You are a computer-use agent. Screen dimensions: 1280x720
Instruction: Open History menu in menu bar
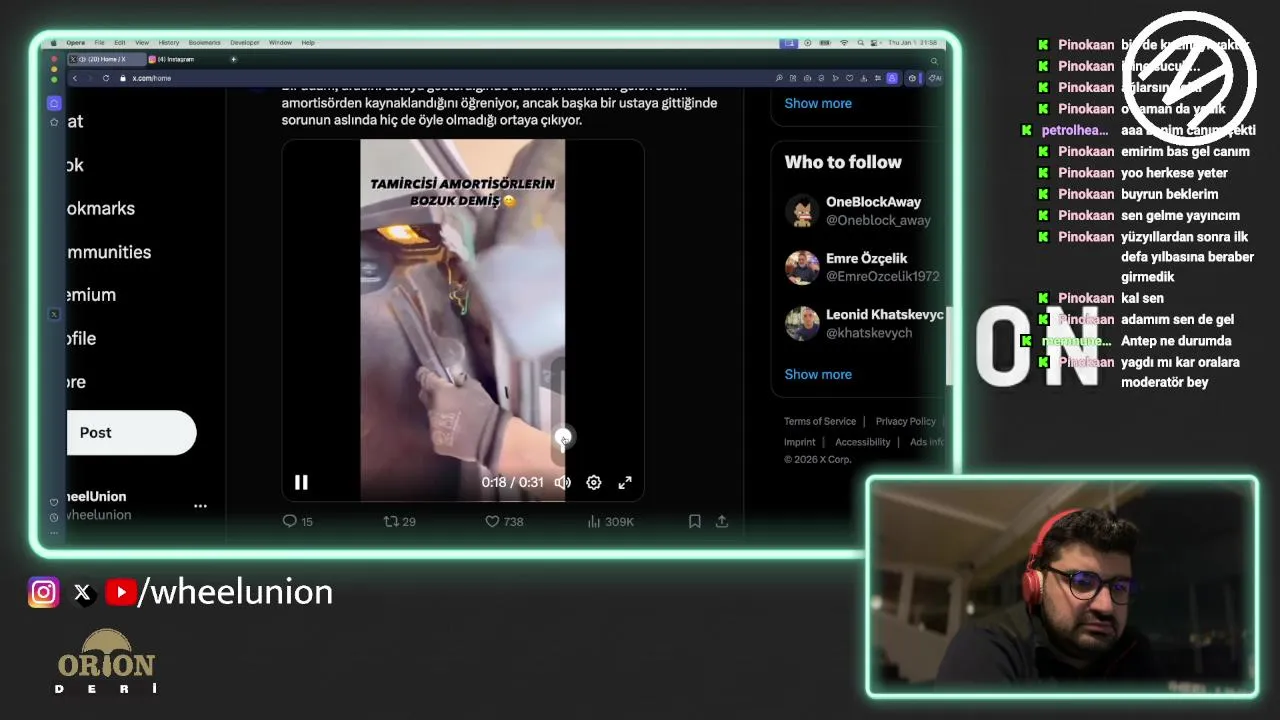click(x=169, y=43)
